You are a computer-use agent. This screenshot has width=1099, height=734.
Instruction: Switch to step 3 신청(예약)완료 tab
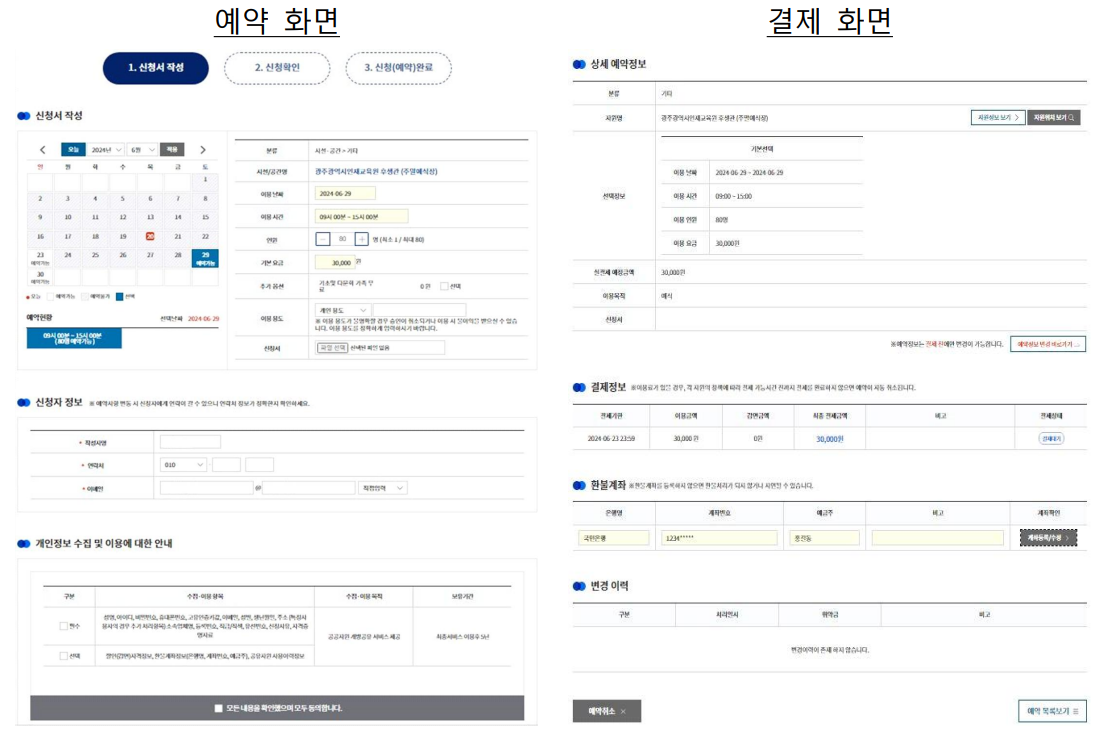pos(398,68)
